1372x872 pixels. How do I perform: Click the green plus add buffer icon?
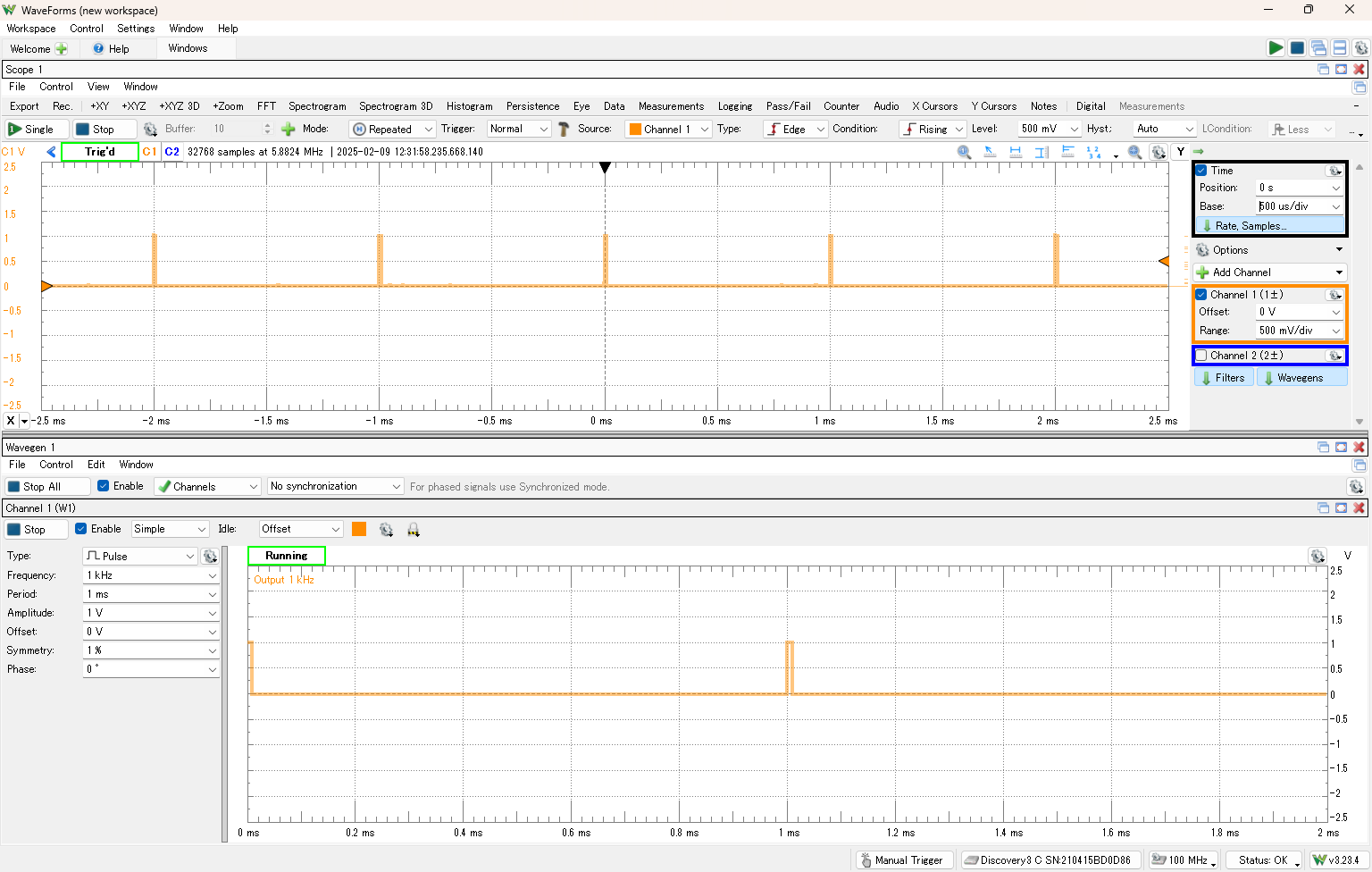pyautogui.click(x=288, y=129)
